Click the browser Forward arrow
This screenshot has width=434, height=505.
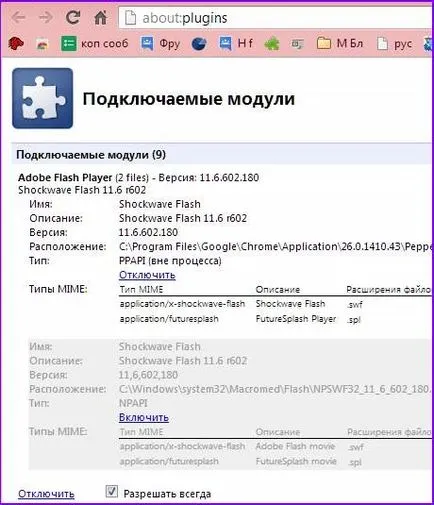tap(45, 17)
